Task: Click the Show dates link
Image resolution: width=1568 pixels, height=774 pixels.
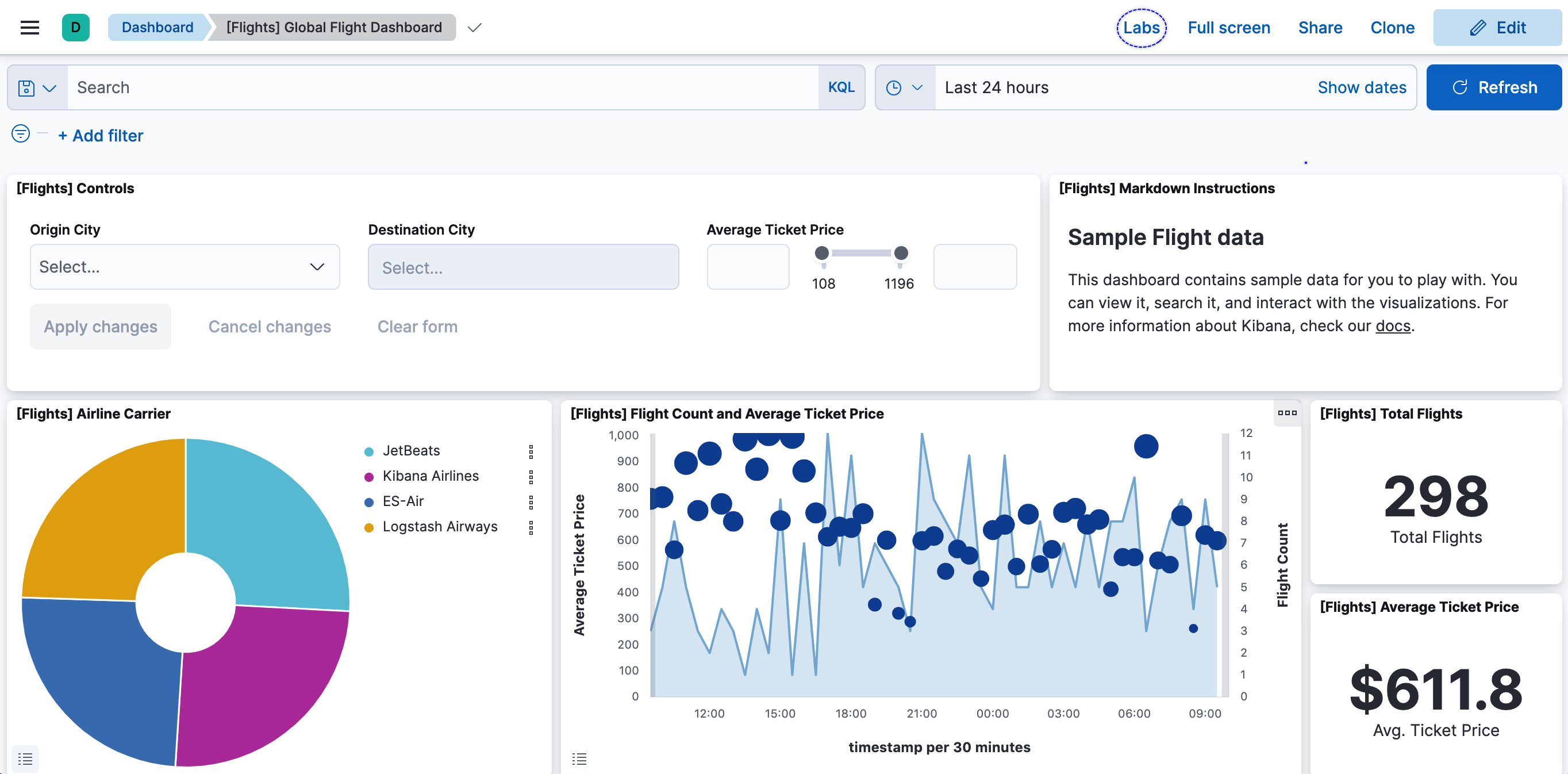Action: click(1362, 87)
